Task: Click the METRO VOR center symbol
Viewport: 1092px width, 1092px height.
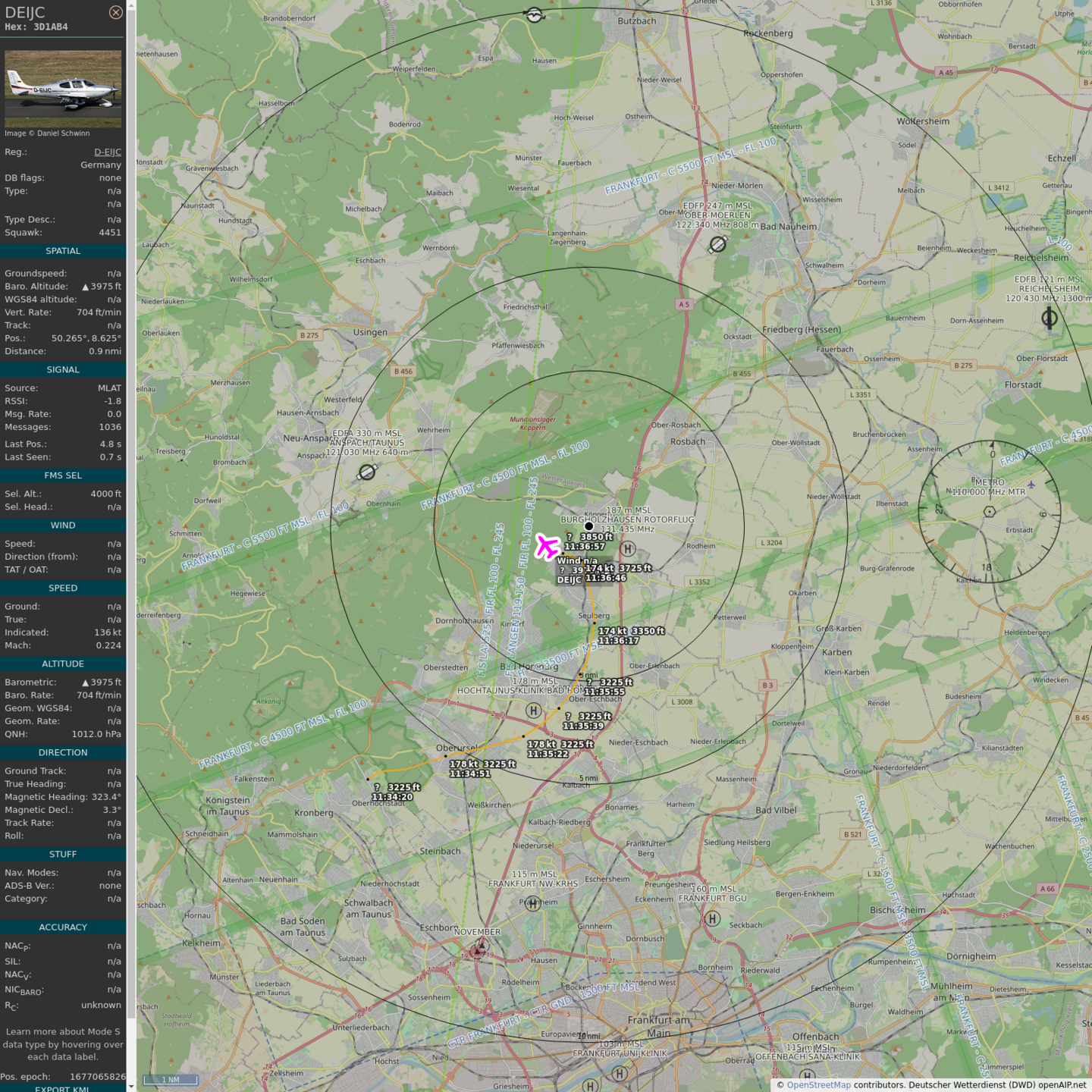Action: [989, 512]
